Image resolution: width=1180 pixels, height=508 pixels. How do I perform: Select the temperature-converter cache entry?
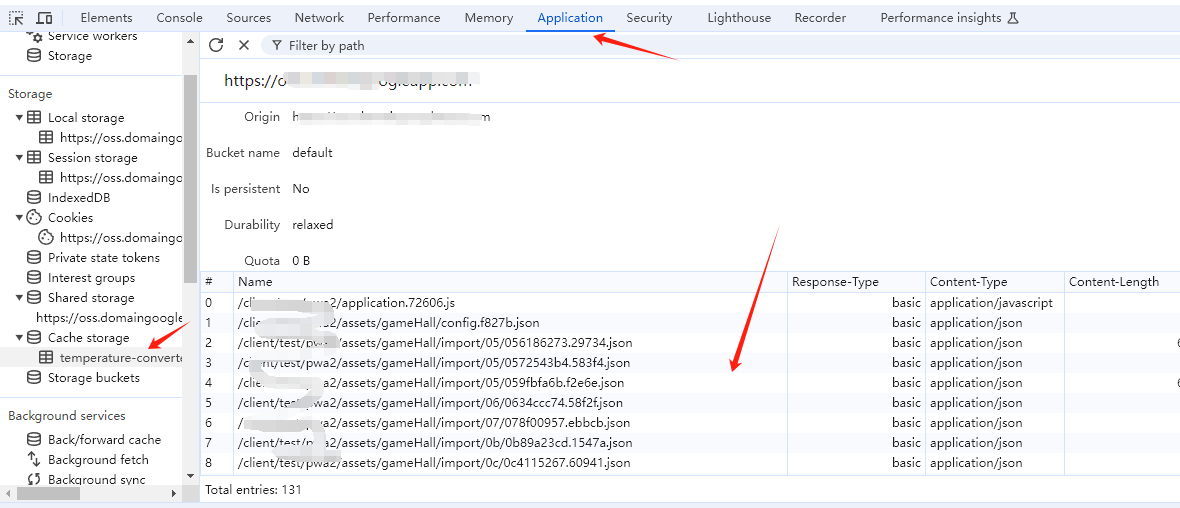pos(118,358)
